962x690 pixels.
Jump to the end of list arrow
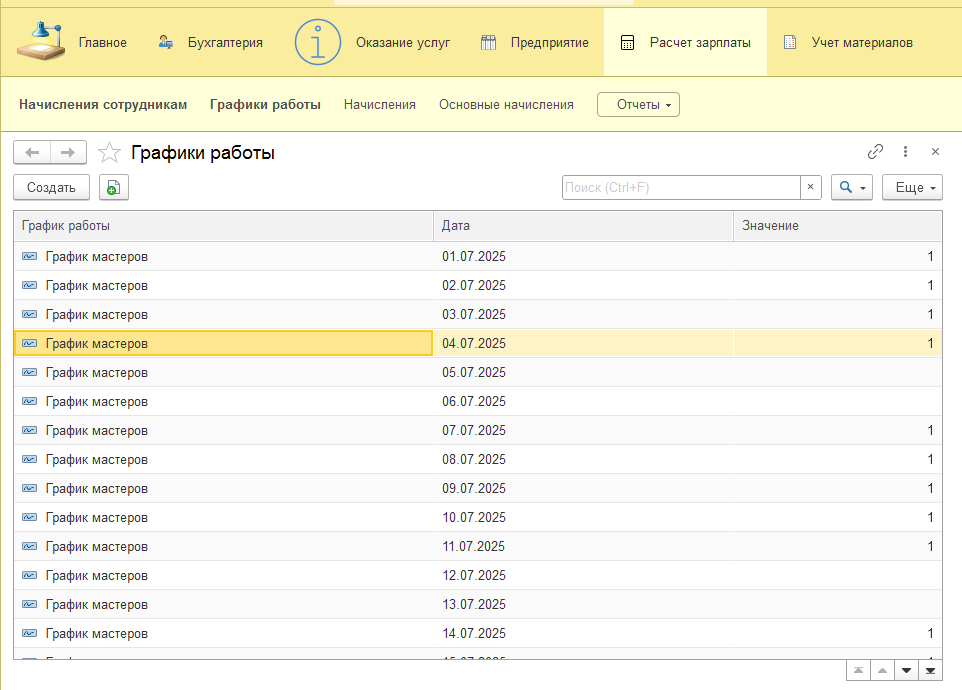[x=931, y=670]
